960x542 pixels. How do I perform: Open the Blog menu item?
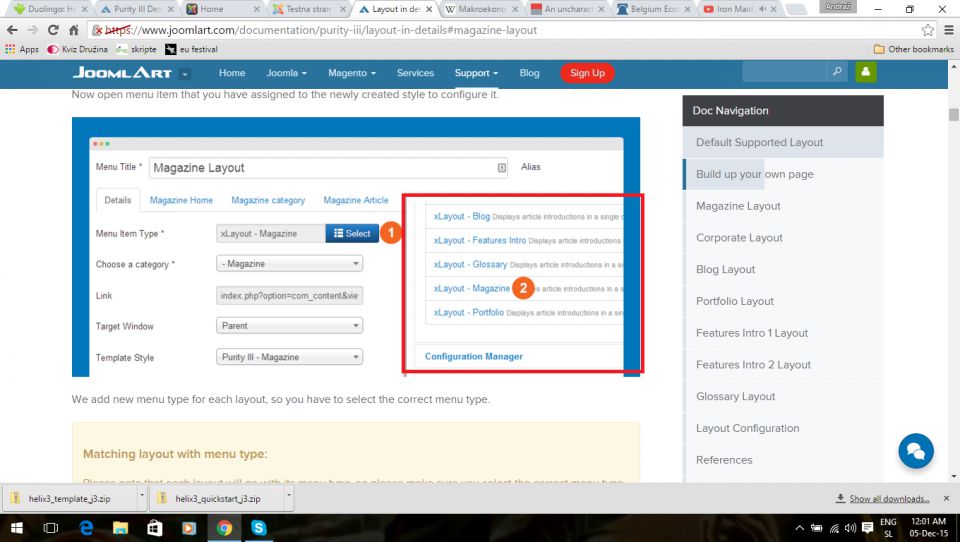530,73
